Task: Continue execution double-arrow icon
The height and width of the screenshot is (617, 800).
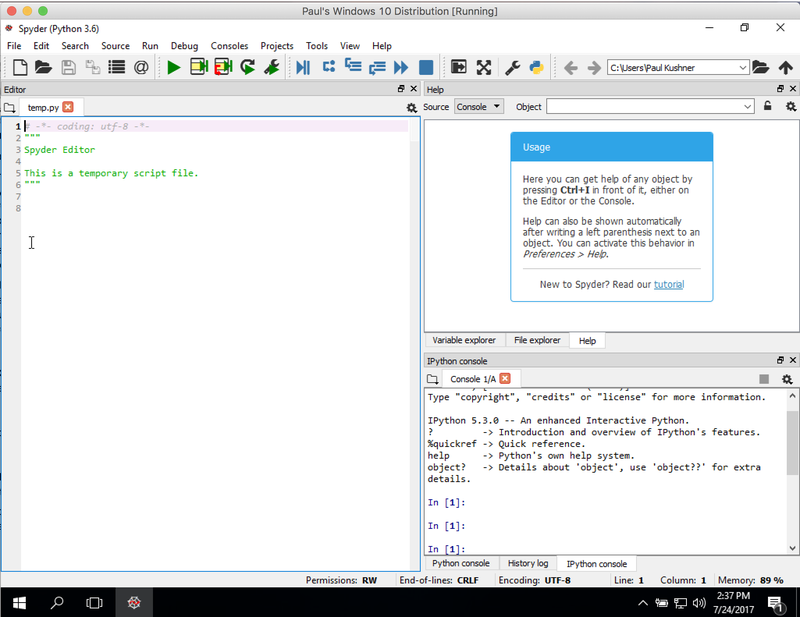Action: (x=401, y=67)
